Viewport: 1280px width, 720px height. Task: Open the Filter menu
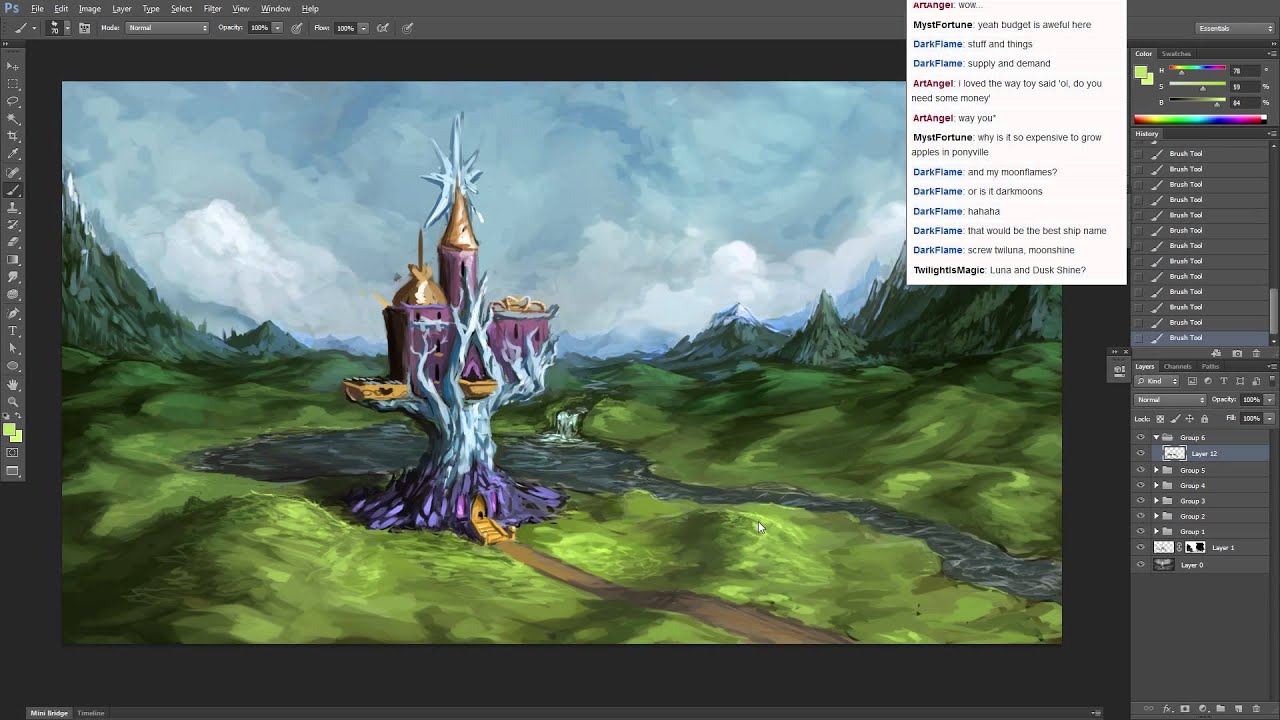tap(212, 9)
